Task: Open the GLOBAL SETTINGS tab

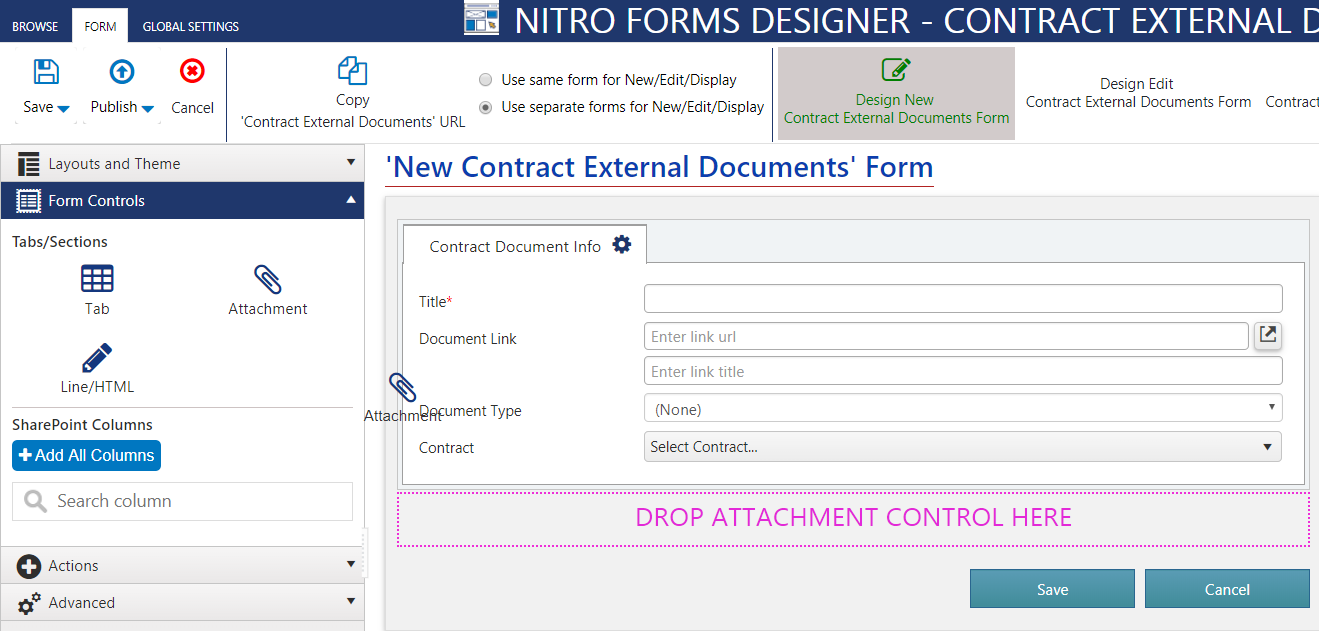Action: click(190, 26)
